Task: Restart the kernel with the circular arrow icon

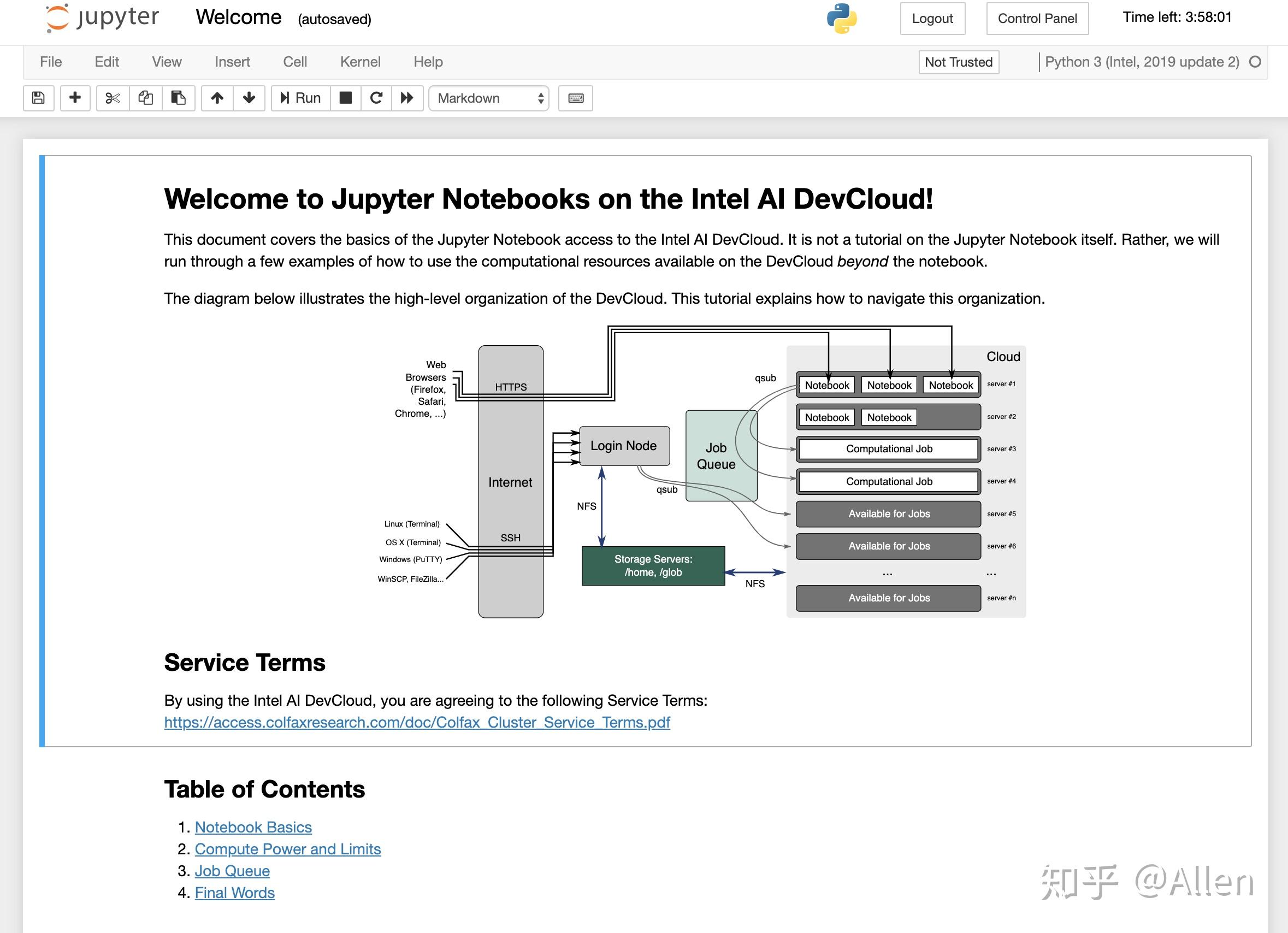Action: click(376, 98)
